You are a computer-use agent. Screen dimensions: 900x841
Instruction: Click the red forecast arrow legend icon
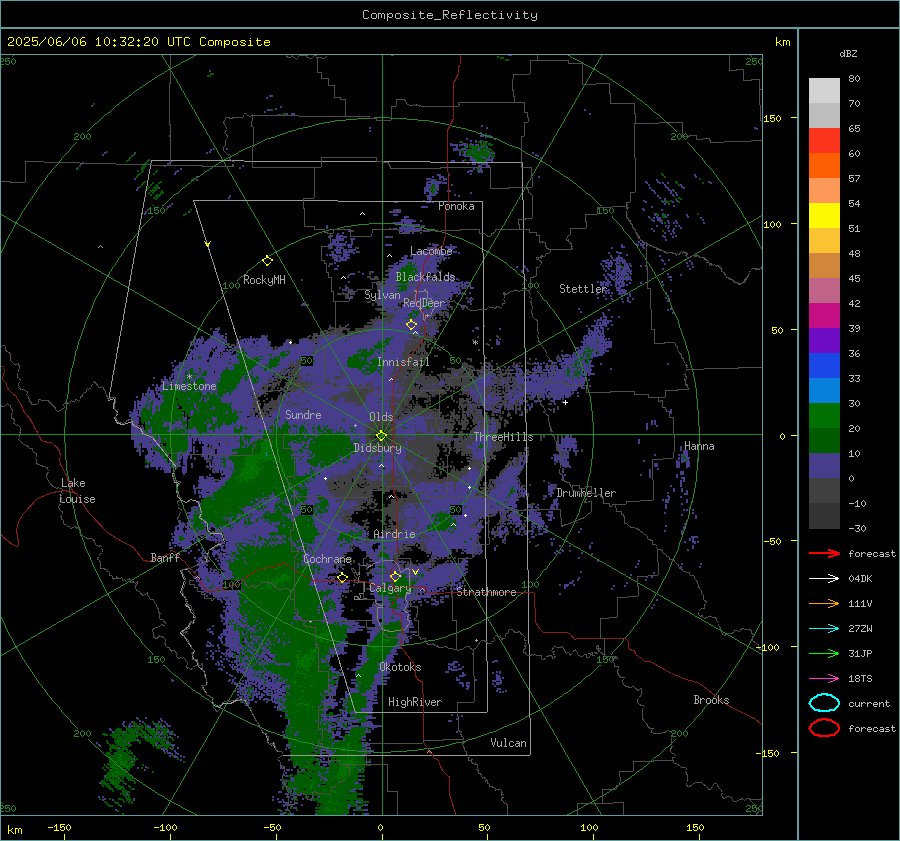(824, 553)
